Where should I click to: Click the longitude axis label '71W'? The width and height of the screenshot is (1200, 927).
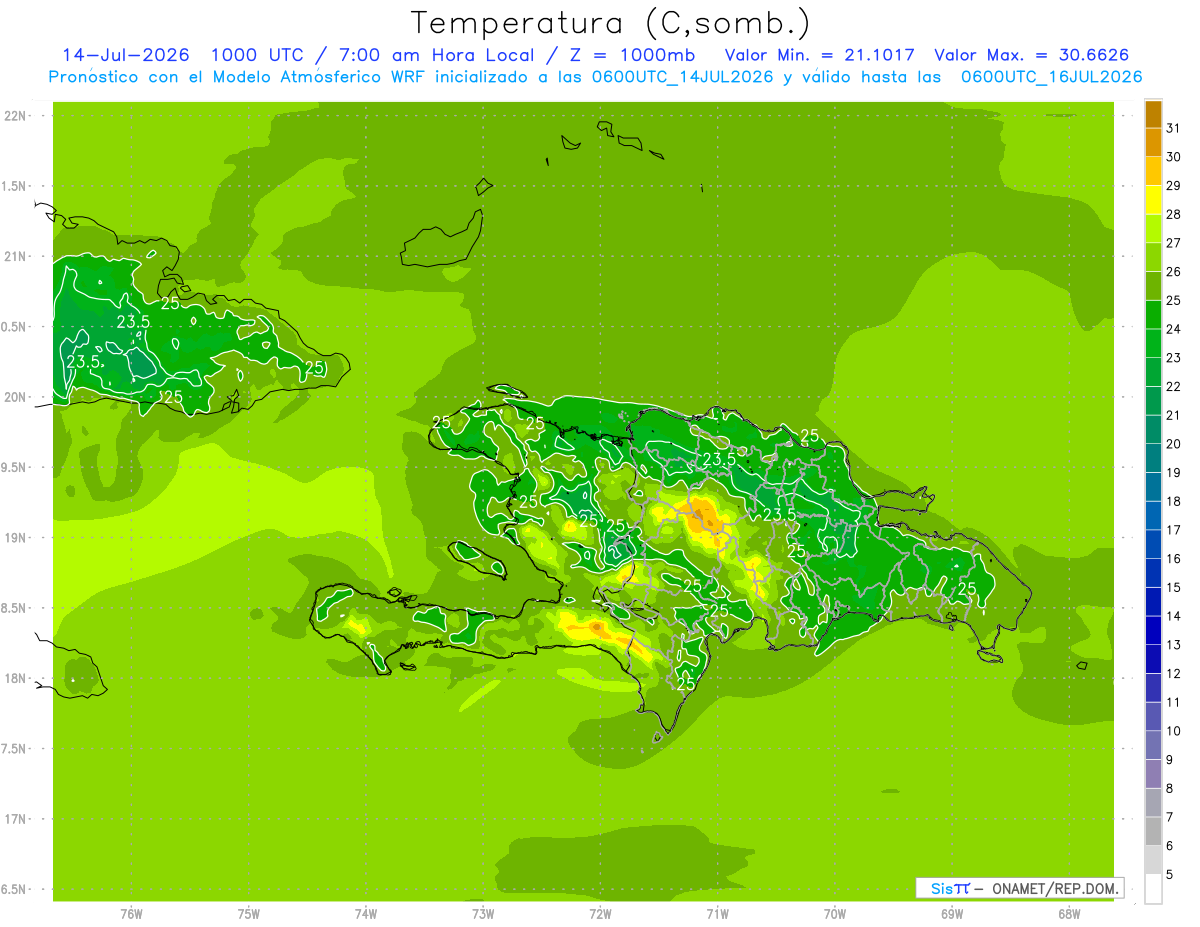tap(717, 913)
